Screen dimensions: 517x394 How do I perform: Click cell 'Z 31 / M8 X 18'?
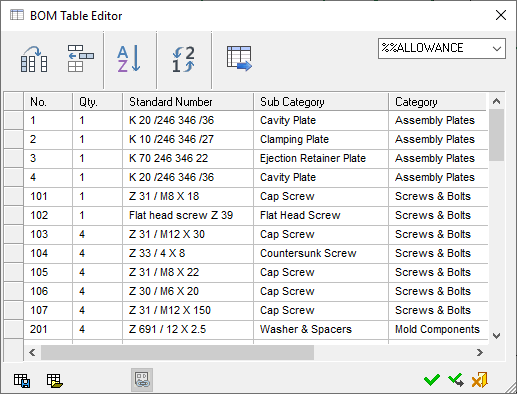point(188,196)
